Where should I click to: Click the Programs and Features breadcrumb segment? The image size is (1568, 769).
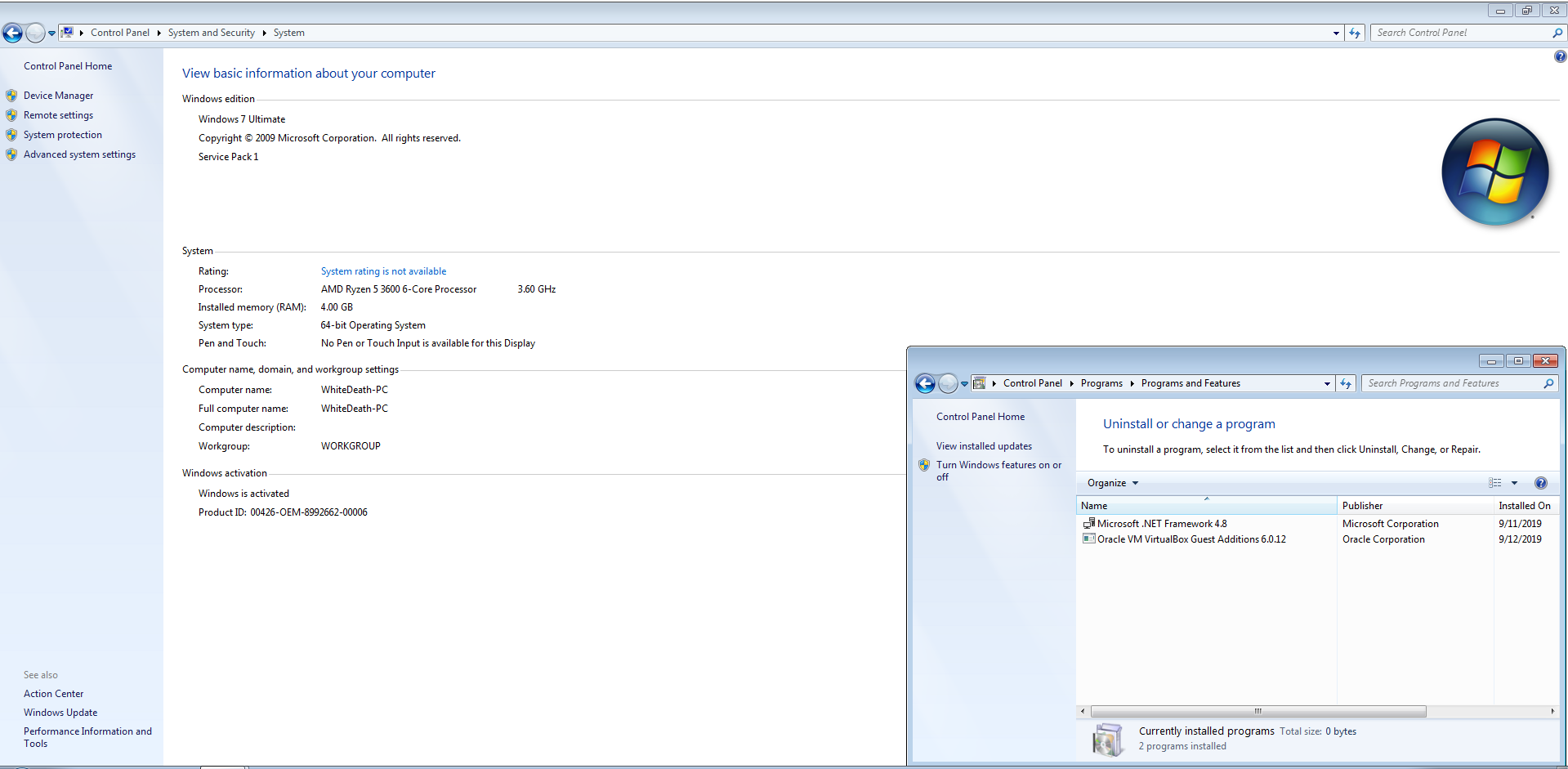click(1191, 383)
